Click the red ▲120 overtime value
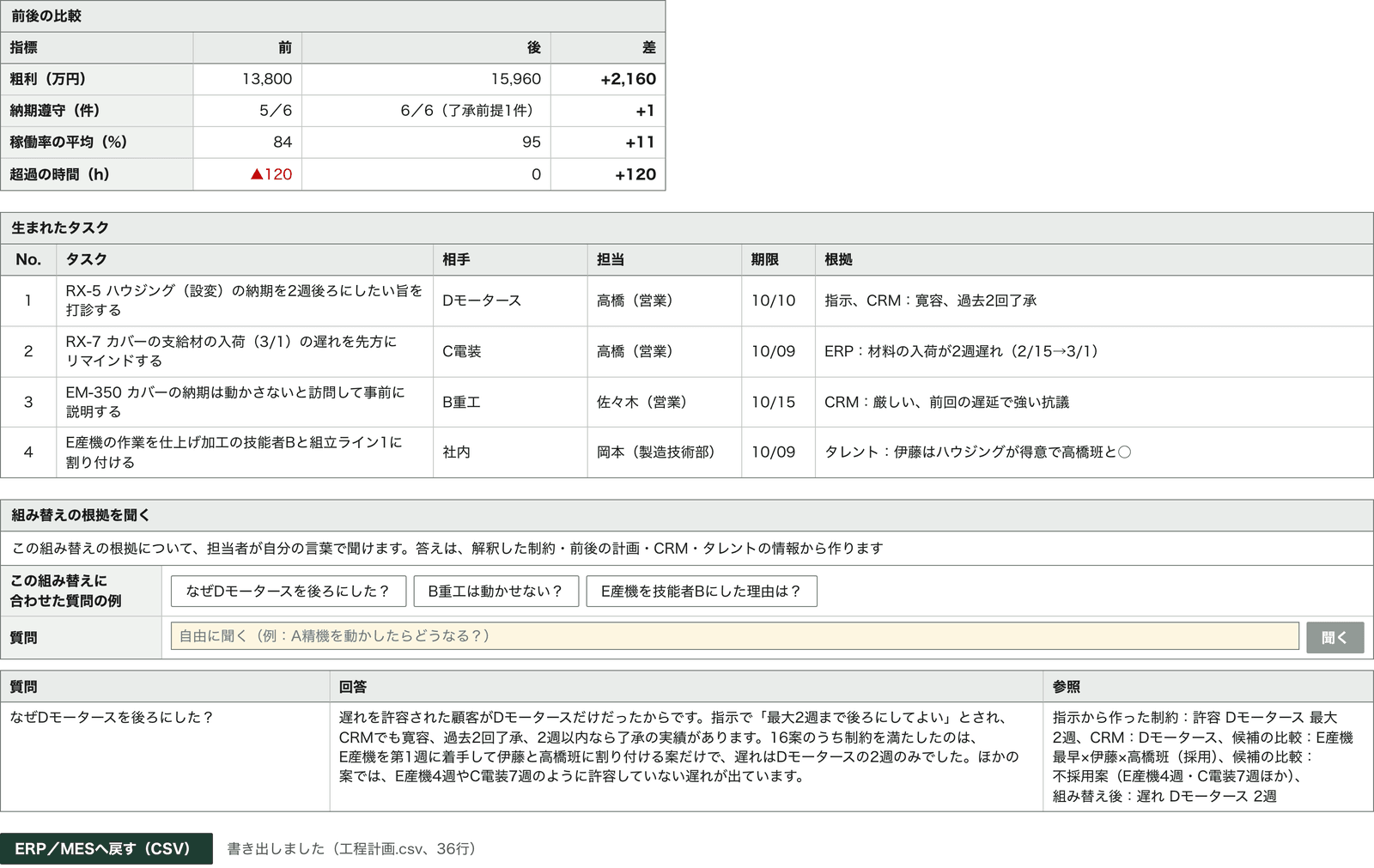This screenshot has width=1374, height=868. 271,174
